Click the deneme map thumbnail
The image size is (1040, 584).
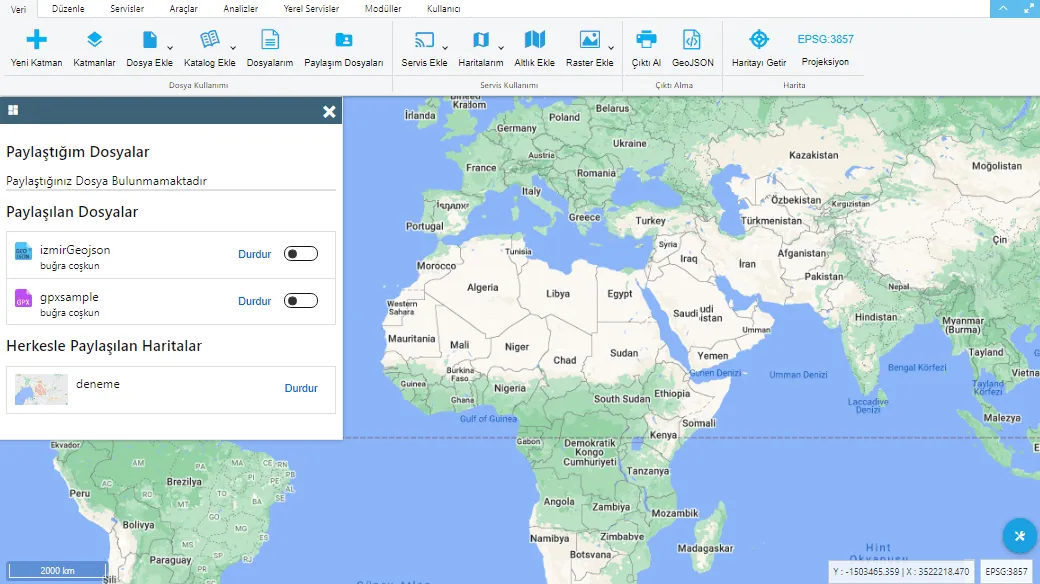coord(41,390)
